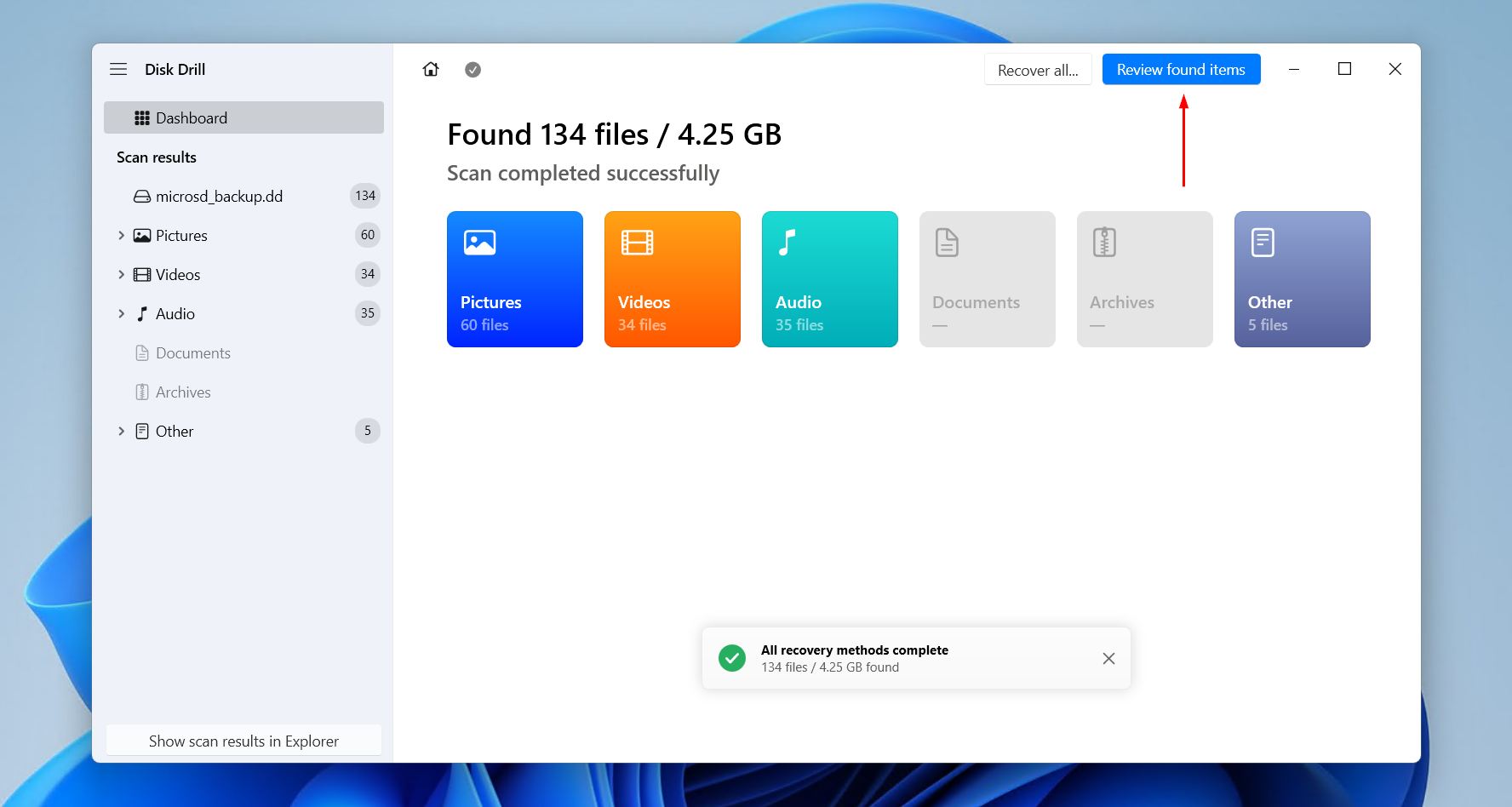Image resolution: width=1512 pixels, height=807 pixels.
Task: Click Review found items
Action: pyautogui.click(x=1181, y=69)
